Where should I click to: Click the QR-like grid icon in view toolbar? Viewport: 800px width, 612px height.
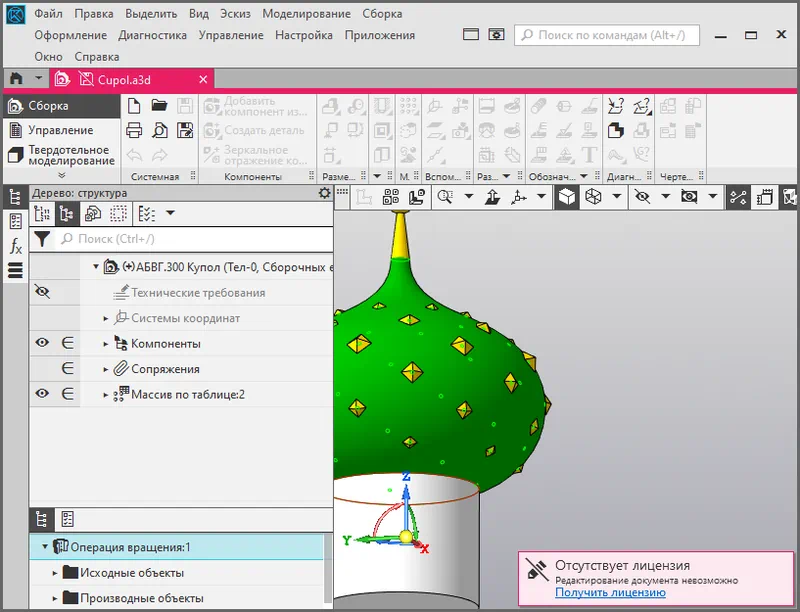coord(391,197)
